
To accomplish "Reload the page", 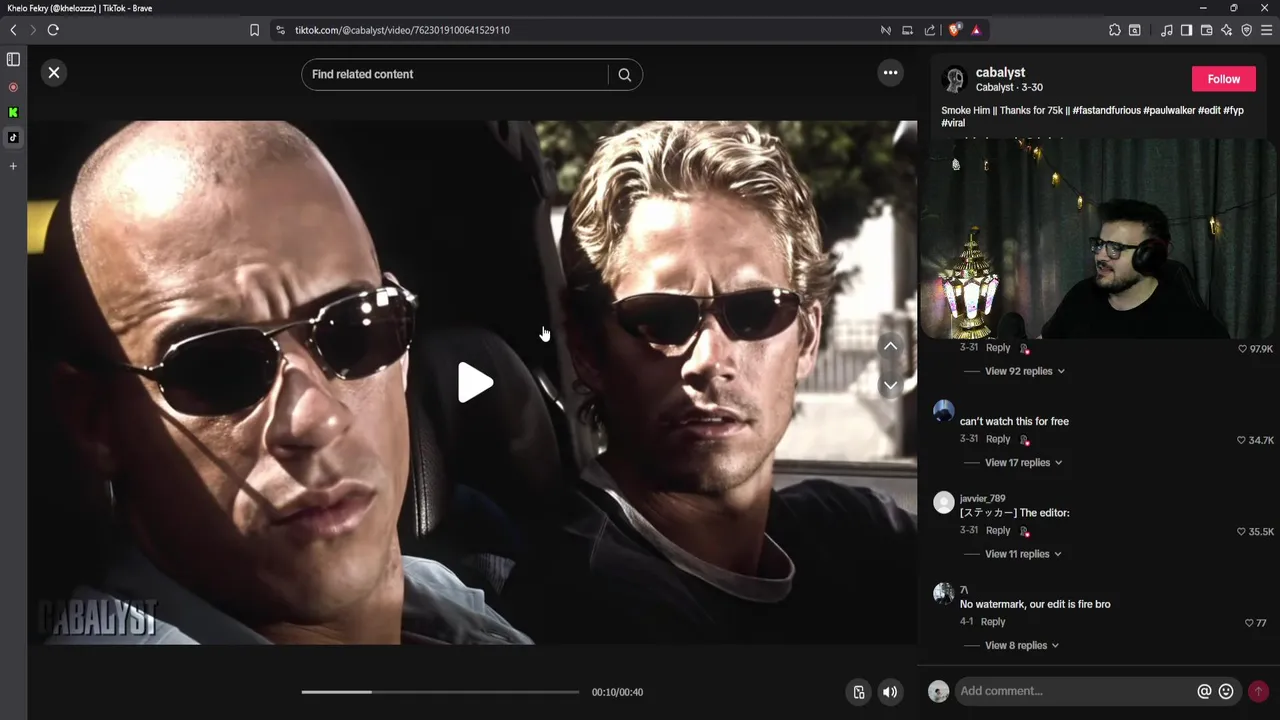I will click(53, 30).
